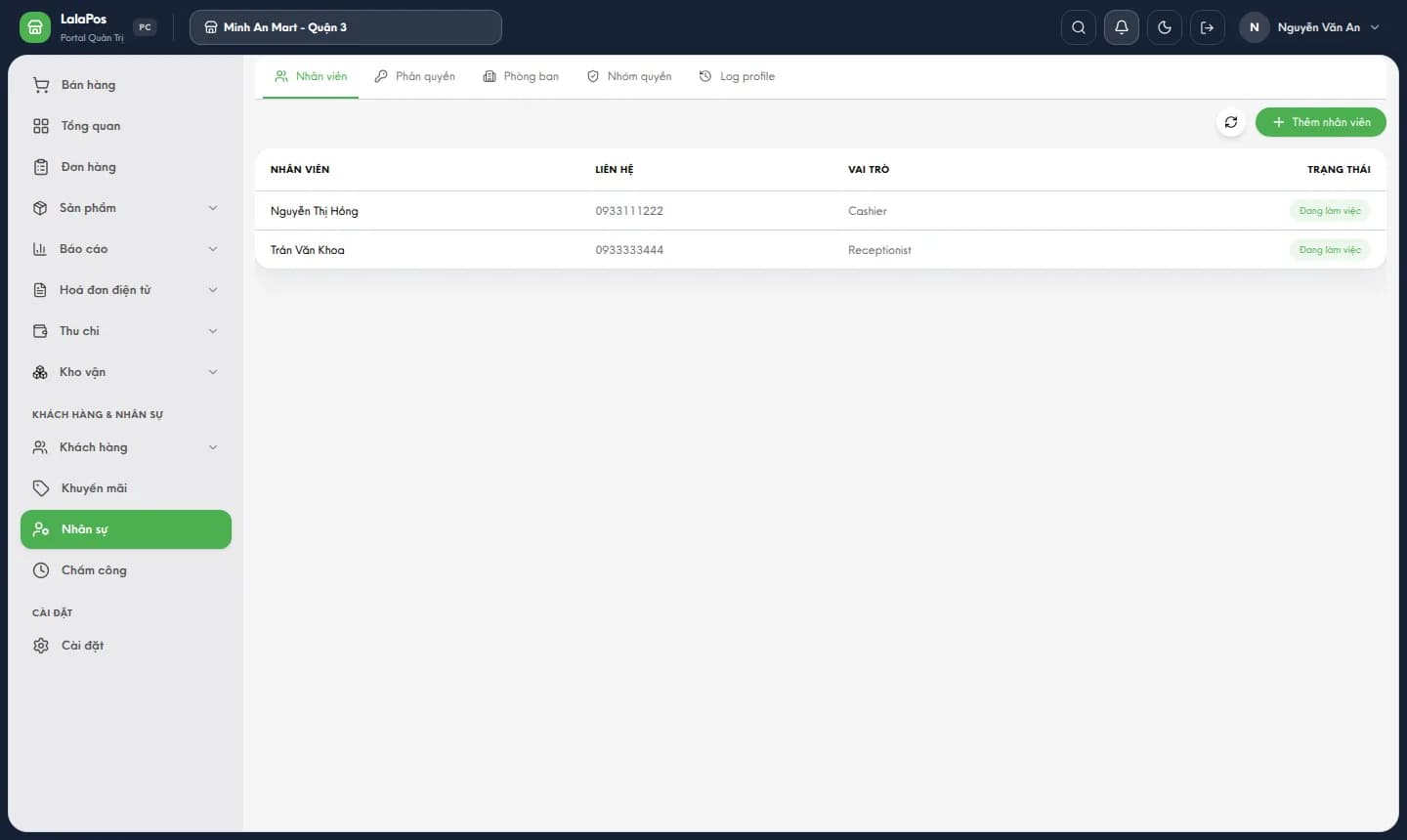
Task: Open Khuyến mãi page
Action: 126,488
